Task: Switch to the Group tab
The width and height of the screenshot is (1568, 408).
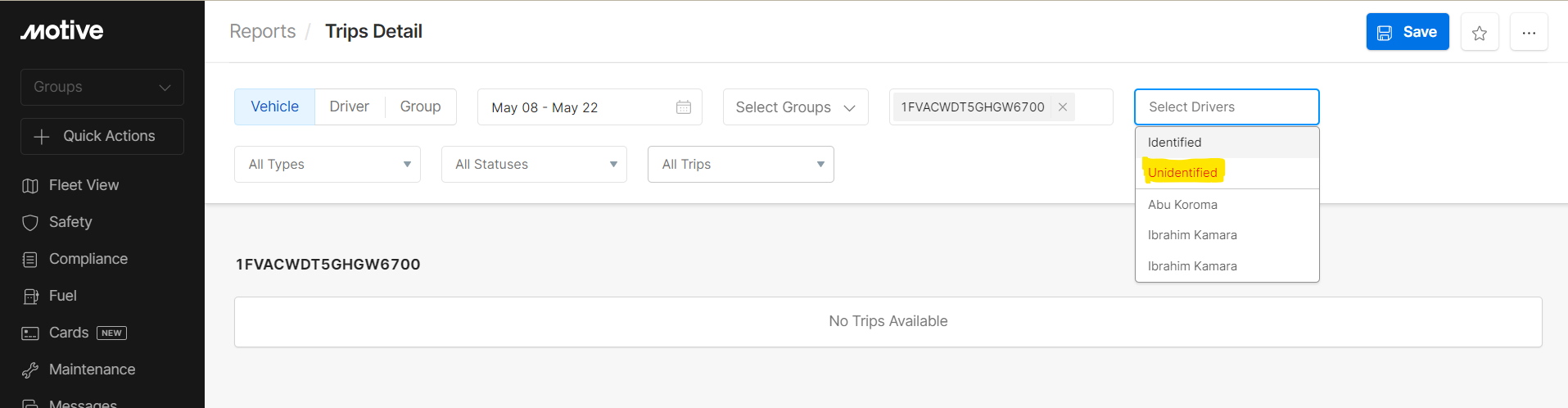Action: coord(420,107)
